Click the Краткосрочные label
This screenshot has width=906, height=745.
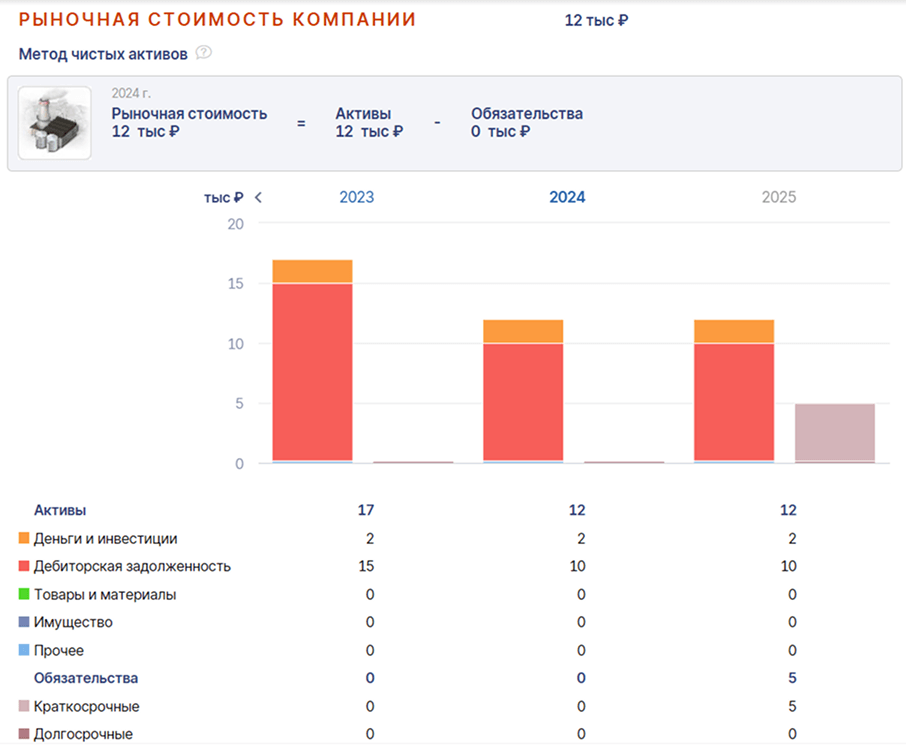tap(87, 707)
